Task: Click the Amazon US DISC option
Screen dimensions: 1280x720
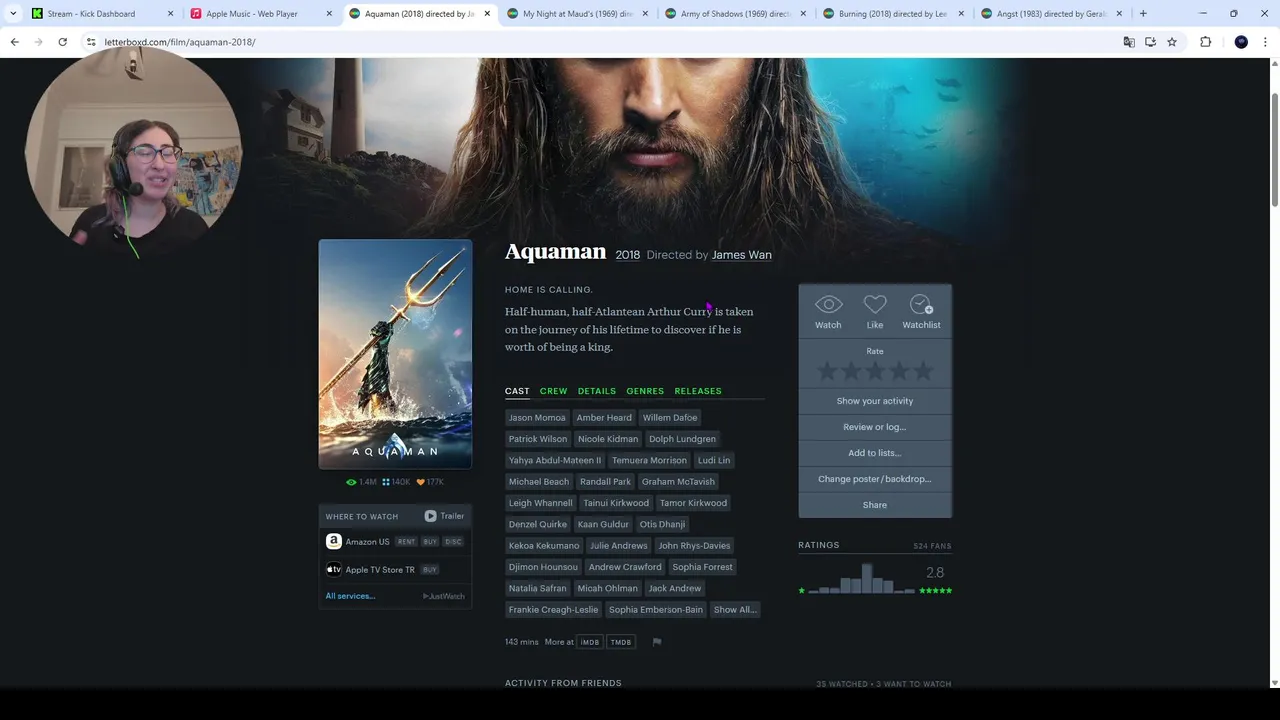Action: point(453,542)
